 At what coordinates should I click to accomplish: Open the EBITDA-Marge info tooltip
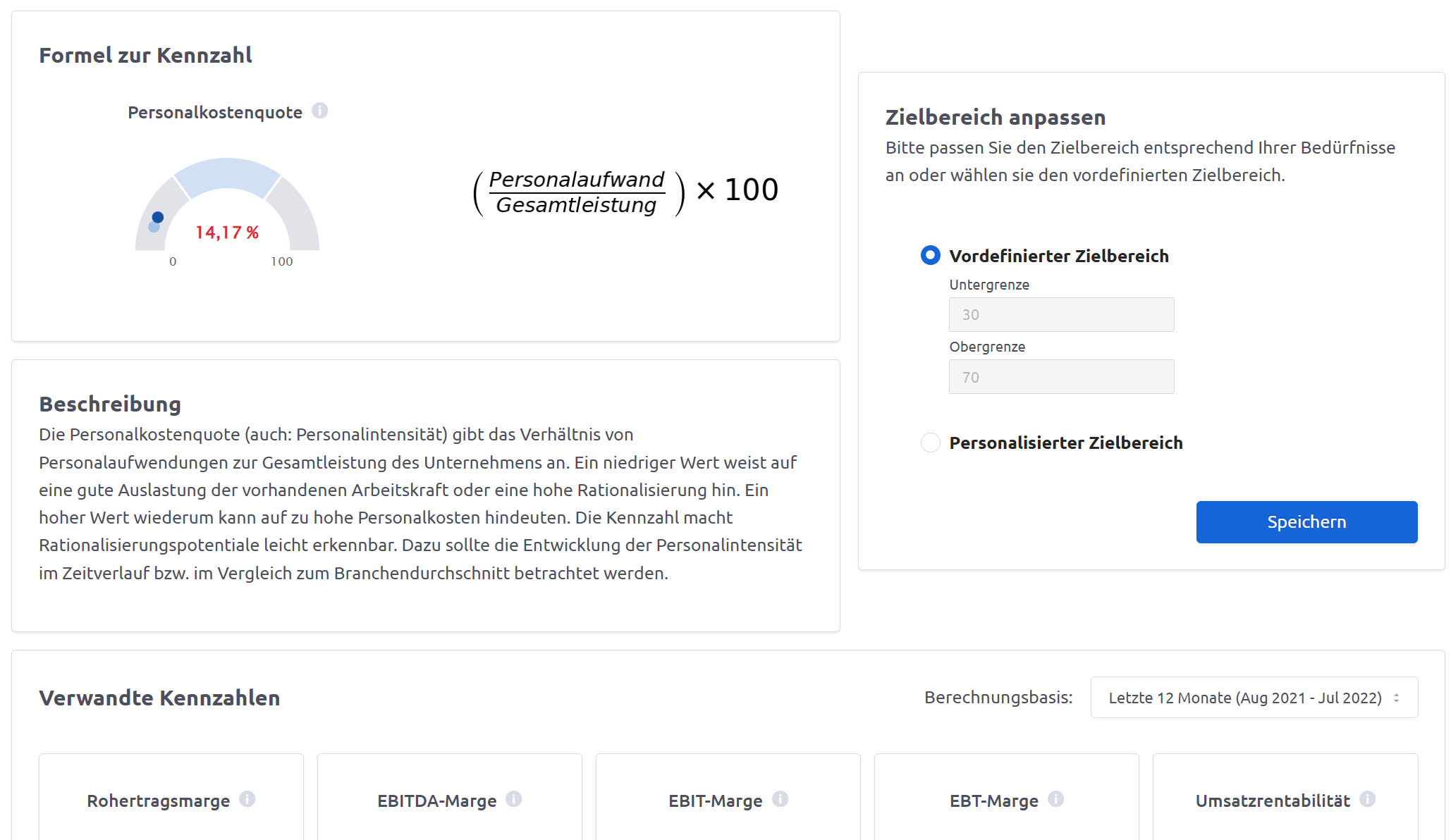click(x=514, y=800)
